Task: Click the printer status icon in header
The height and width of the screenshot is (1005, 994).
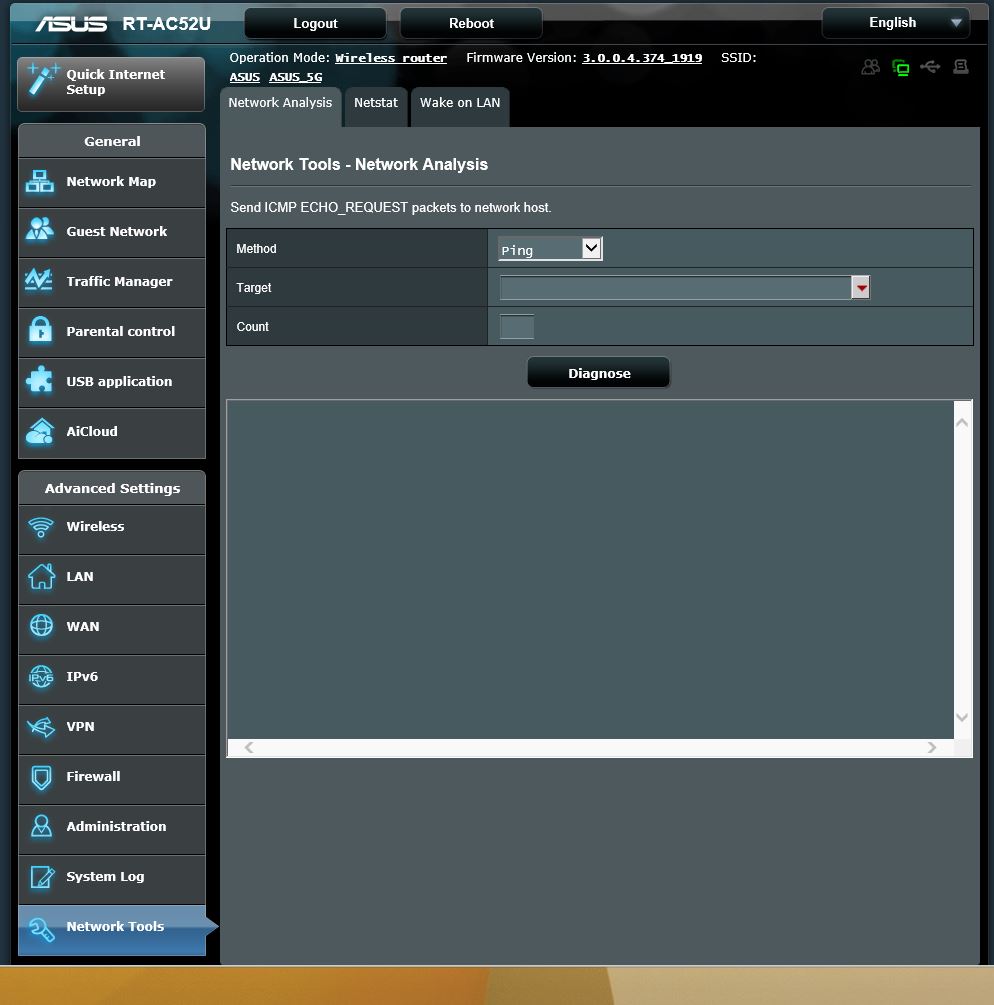Action: pyautogui.click(x=961, y=67)
